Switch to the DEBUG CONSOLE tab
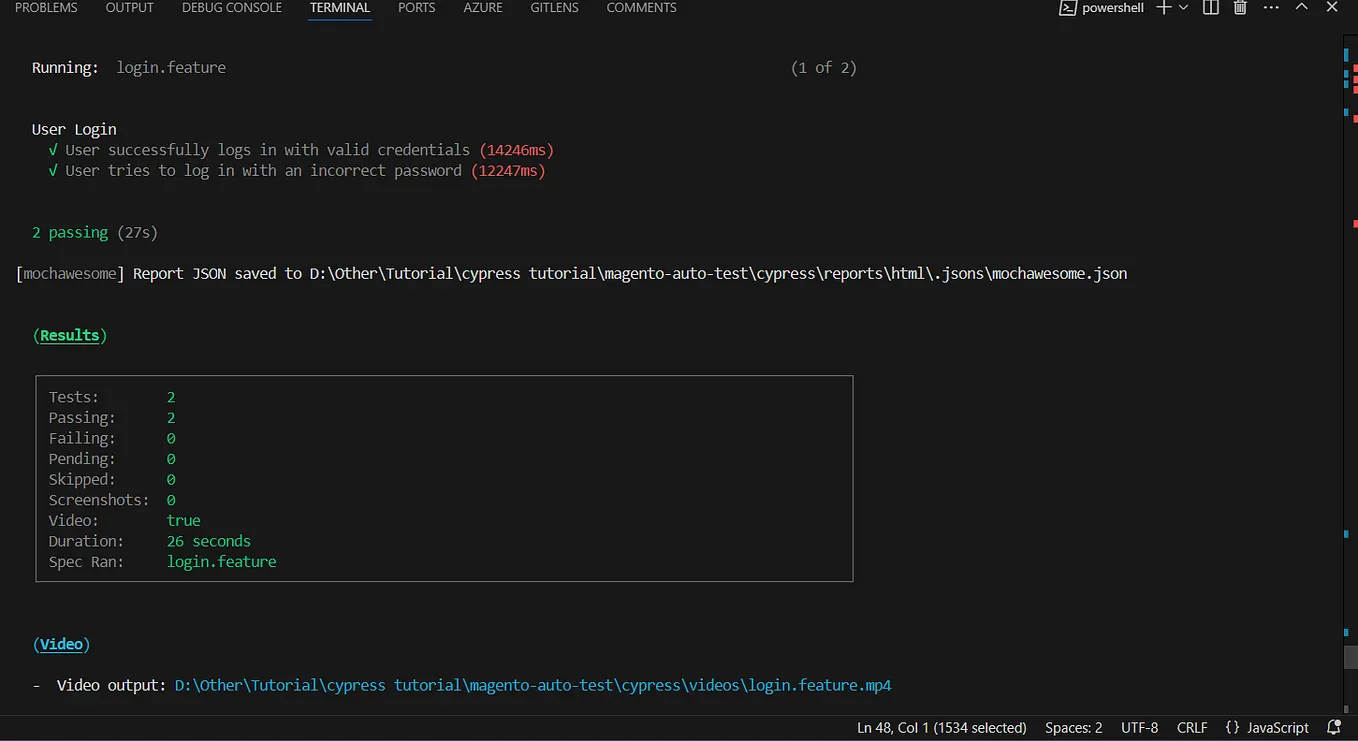 click(x=231, y=8)
